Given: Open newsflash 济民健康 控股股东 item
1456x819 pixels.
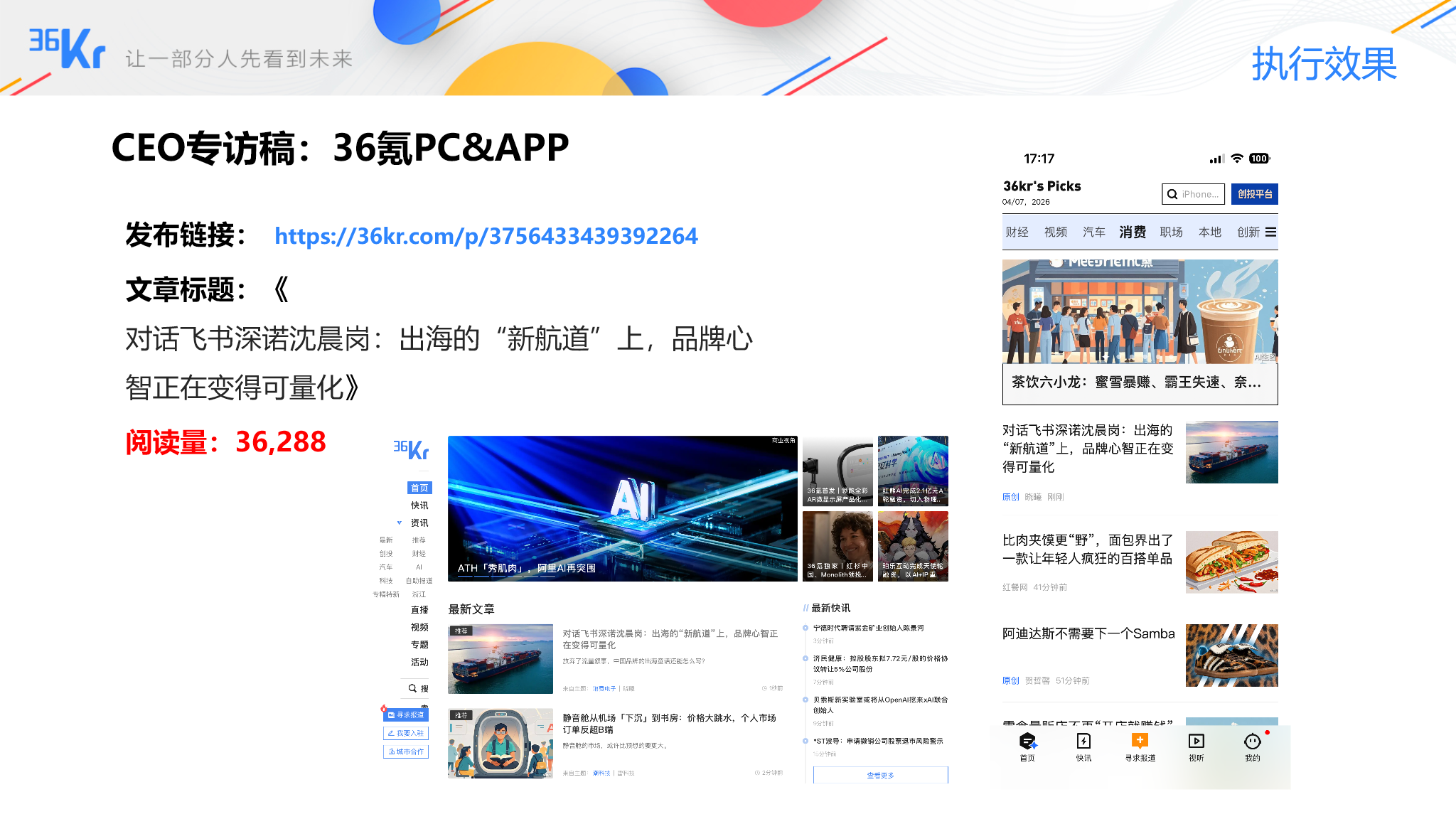Looking at the screenshot, I should click(x=880, y=663).
